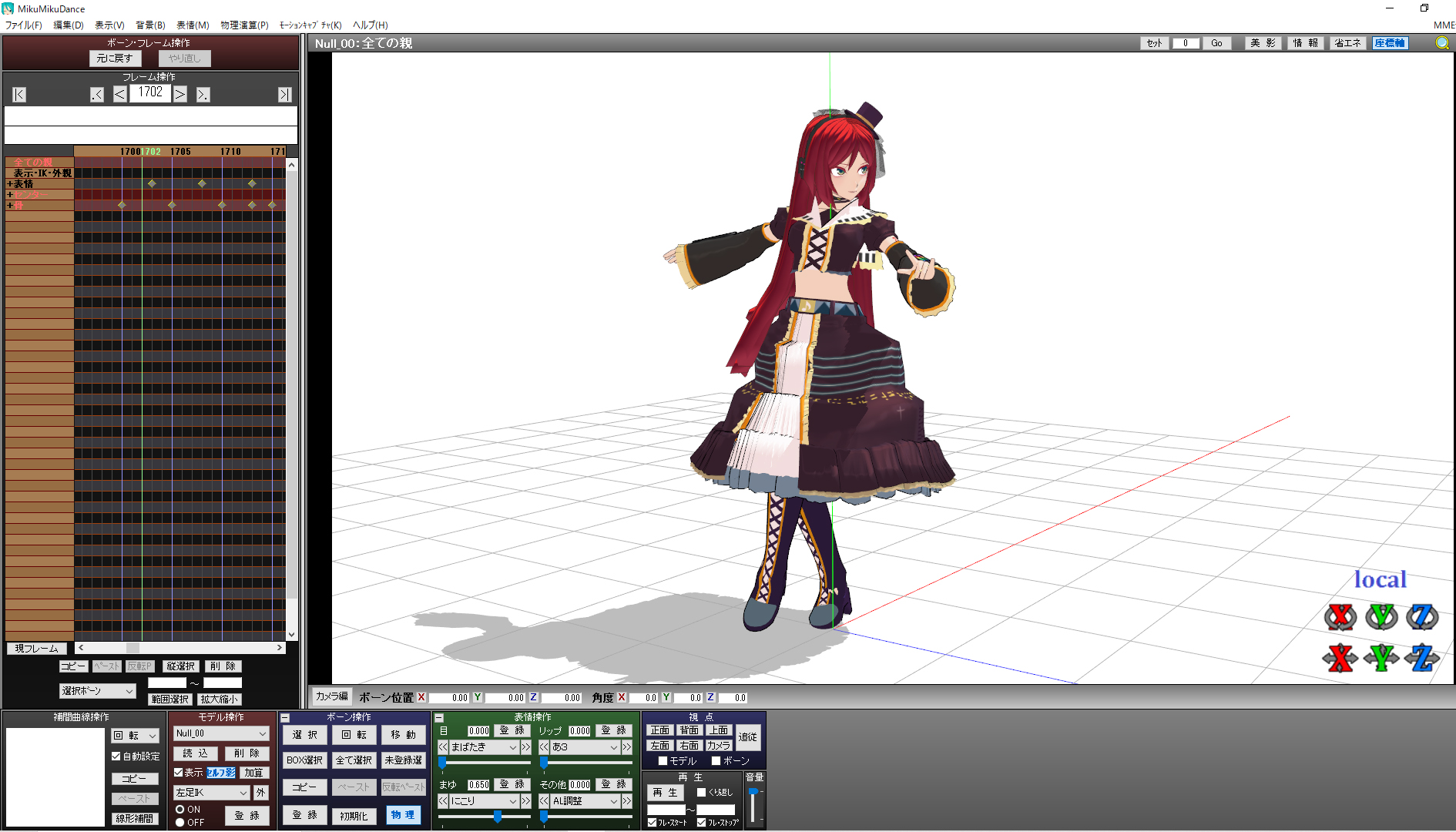The width and height of the screenshot is (1456, 832).
Task: Open the ヘルプ(H) menu
Action: click(x=371, y=25)
